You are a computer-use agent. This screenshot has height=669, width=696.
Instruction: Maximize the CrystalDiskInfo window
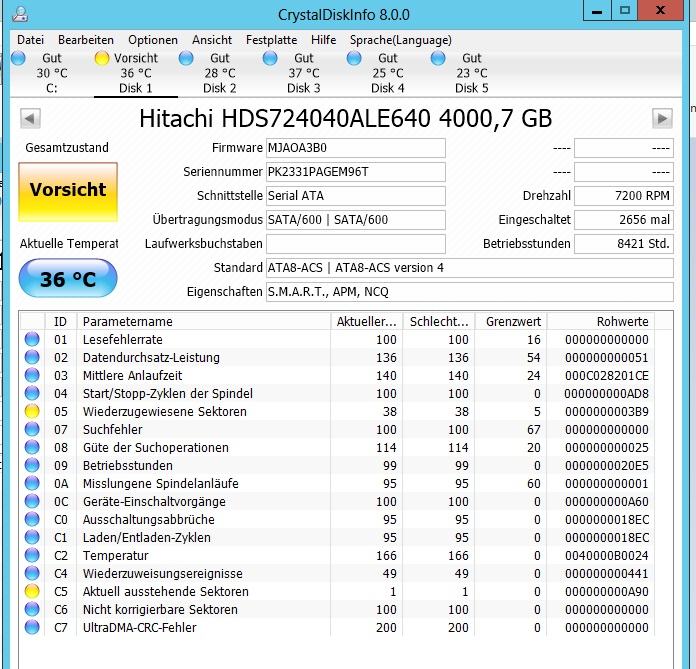[x=625, y=11]
